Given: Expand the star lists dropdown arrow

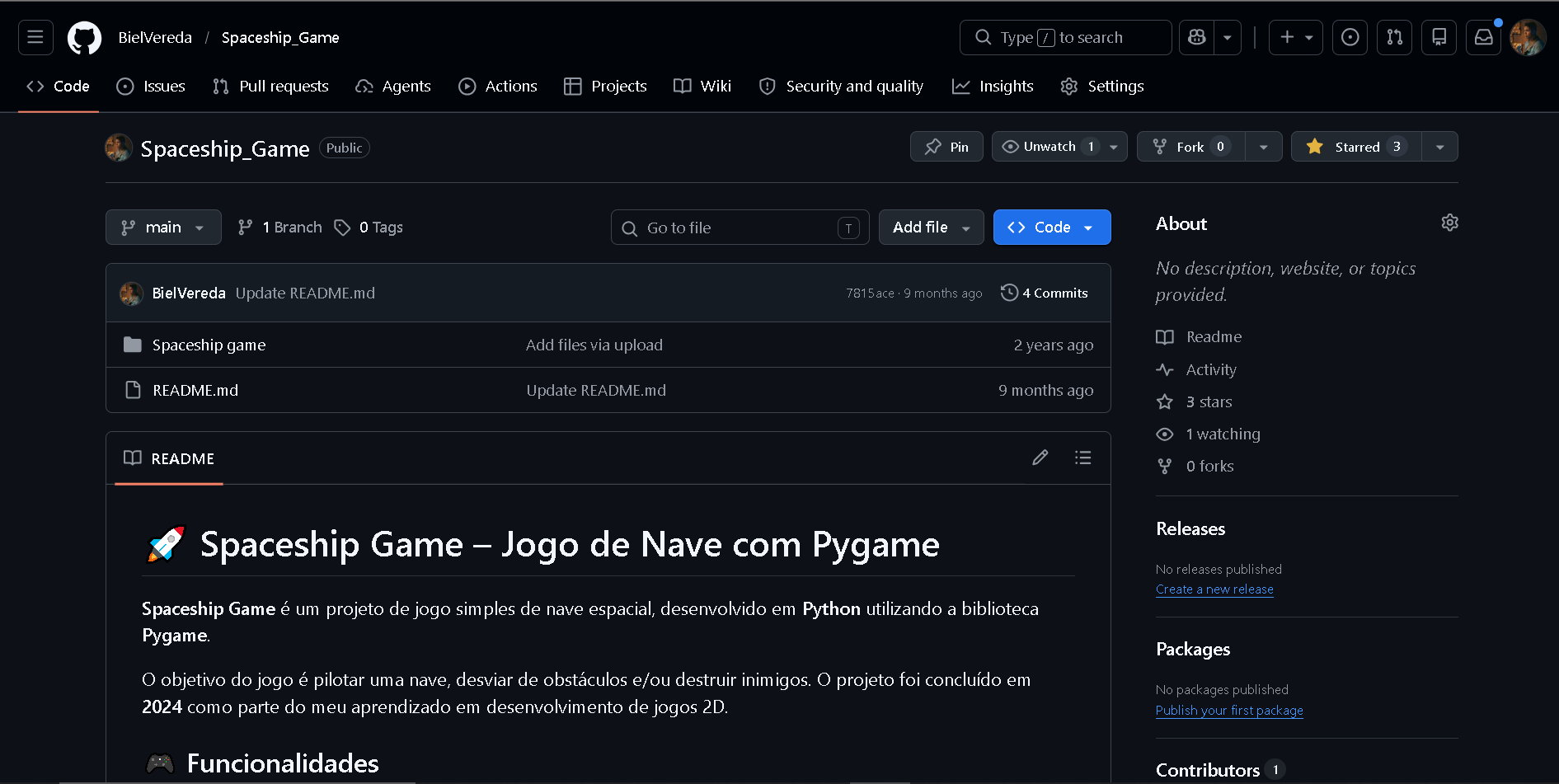Looking at the screenshot, I should pyautogui.click(x=1439, y=147).
